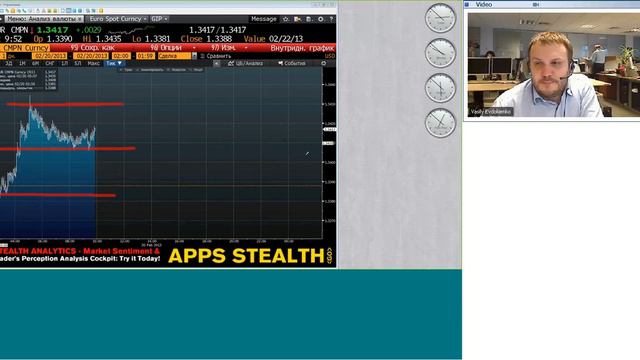This screenshot has height=360, width=640.
Task: Click Внутридн. график title
Action: (x=302, y=48)
